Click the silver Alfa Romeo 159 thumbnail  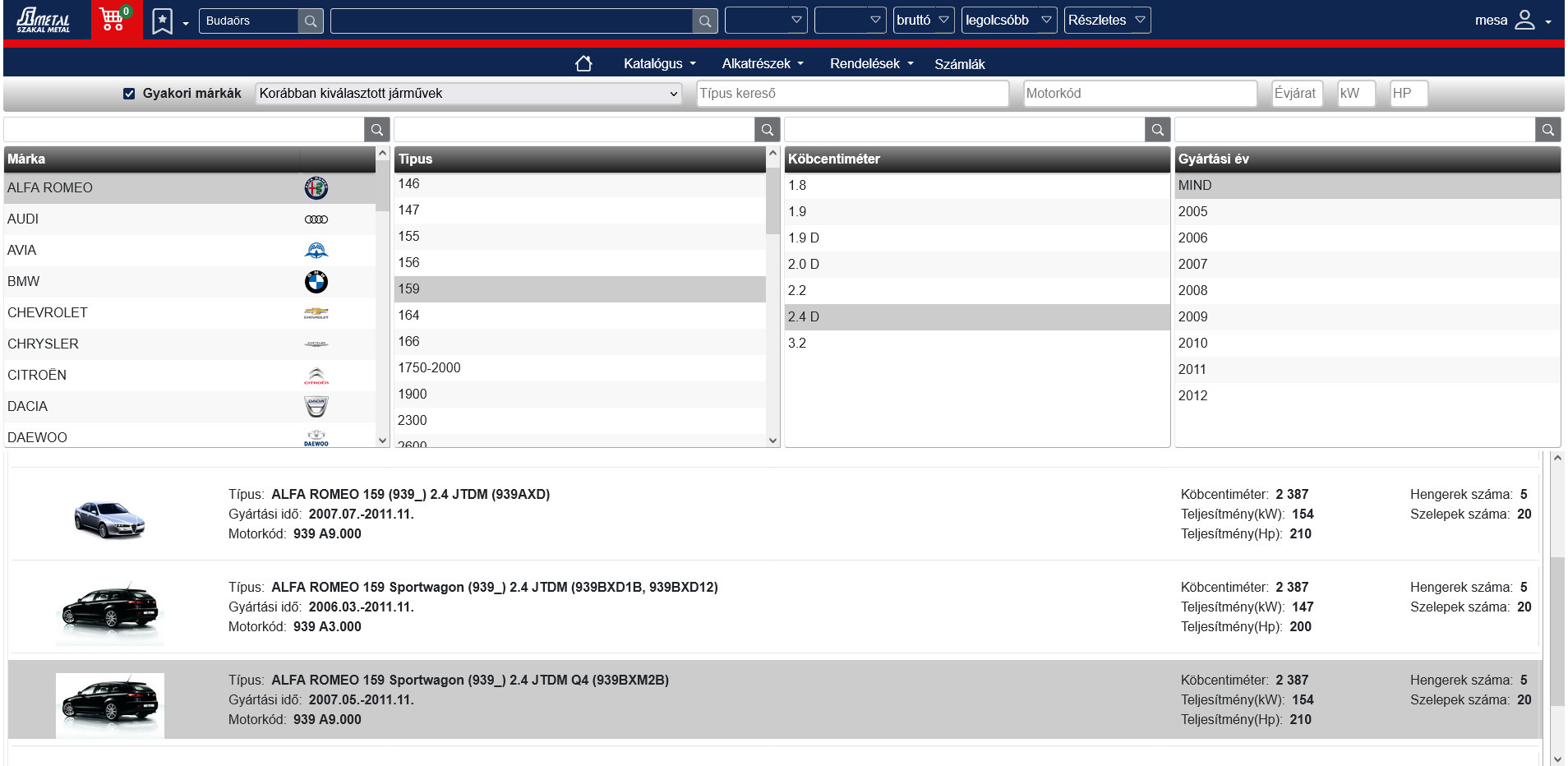pos(109,519)
